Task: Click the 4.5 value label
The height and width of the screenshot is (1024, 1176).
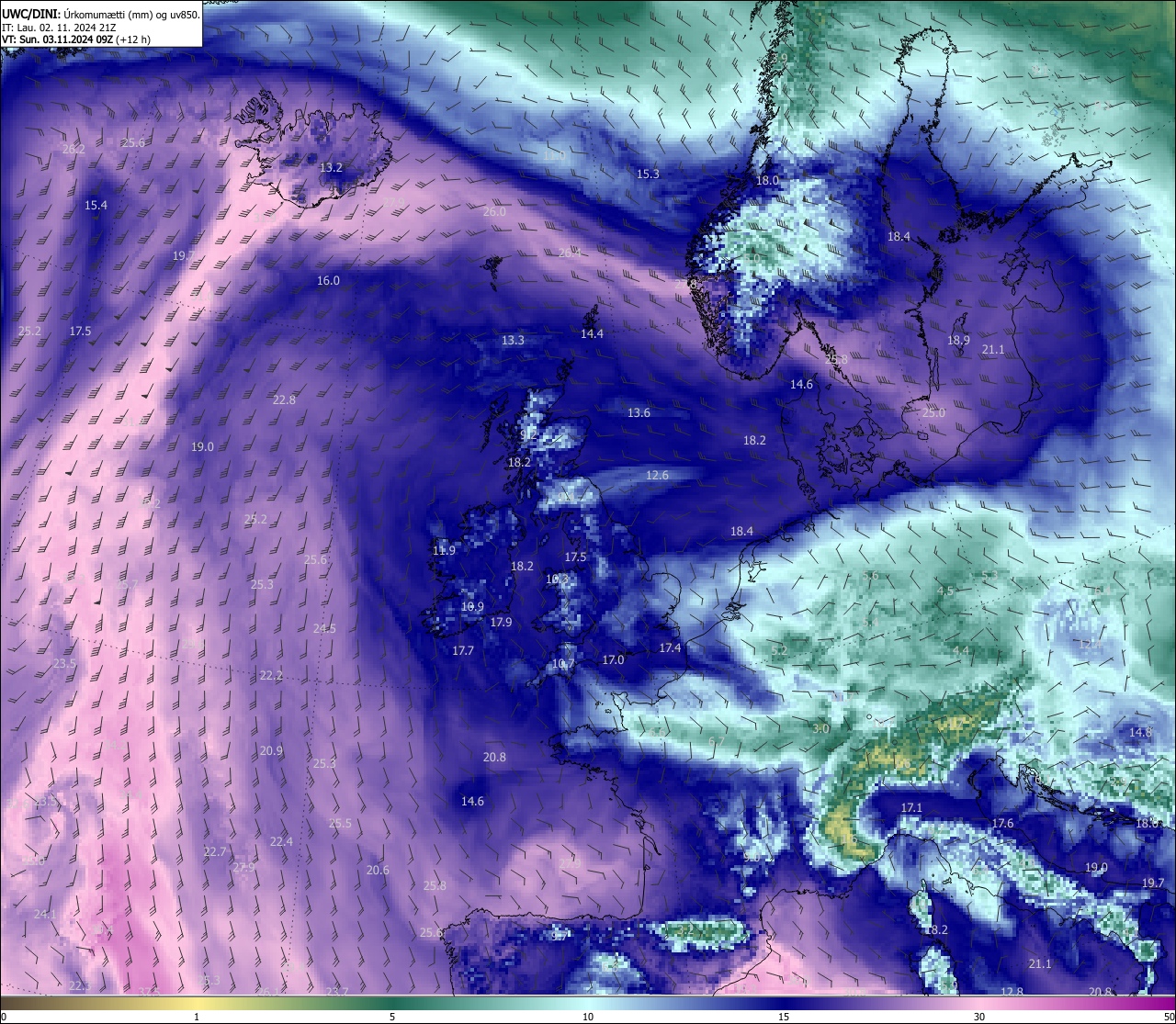Action: click(x=945, y=591)
